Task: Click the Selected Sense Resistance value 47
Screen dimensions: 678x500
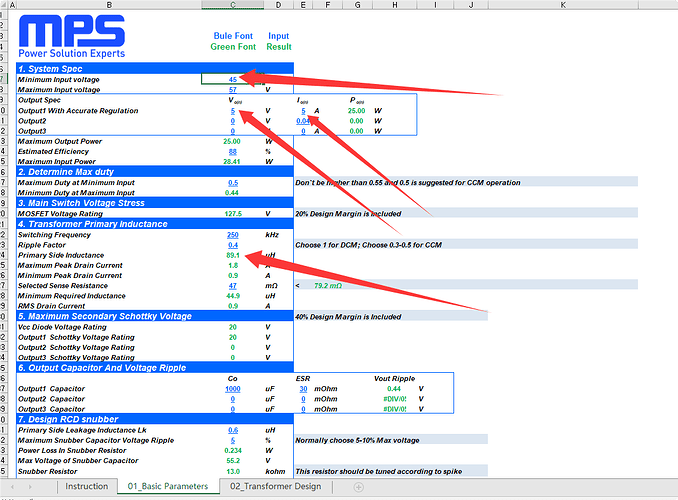Action: point(232,286)
